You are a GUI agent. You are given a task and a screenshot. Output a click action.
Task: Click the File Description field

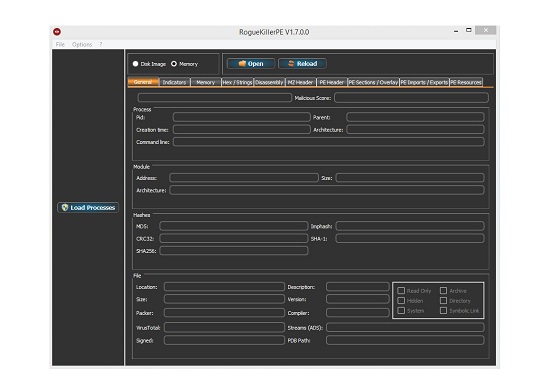pos(358,287)
